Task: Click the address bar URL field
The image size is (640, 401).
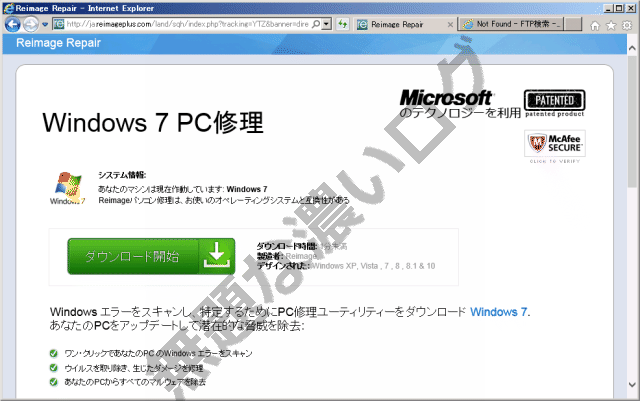Action: tap(187, 25)
